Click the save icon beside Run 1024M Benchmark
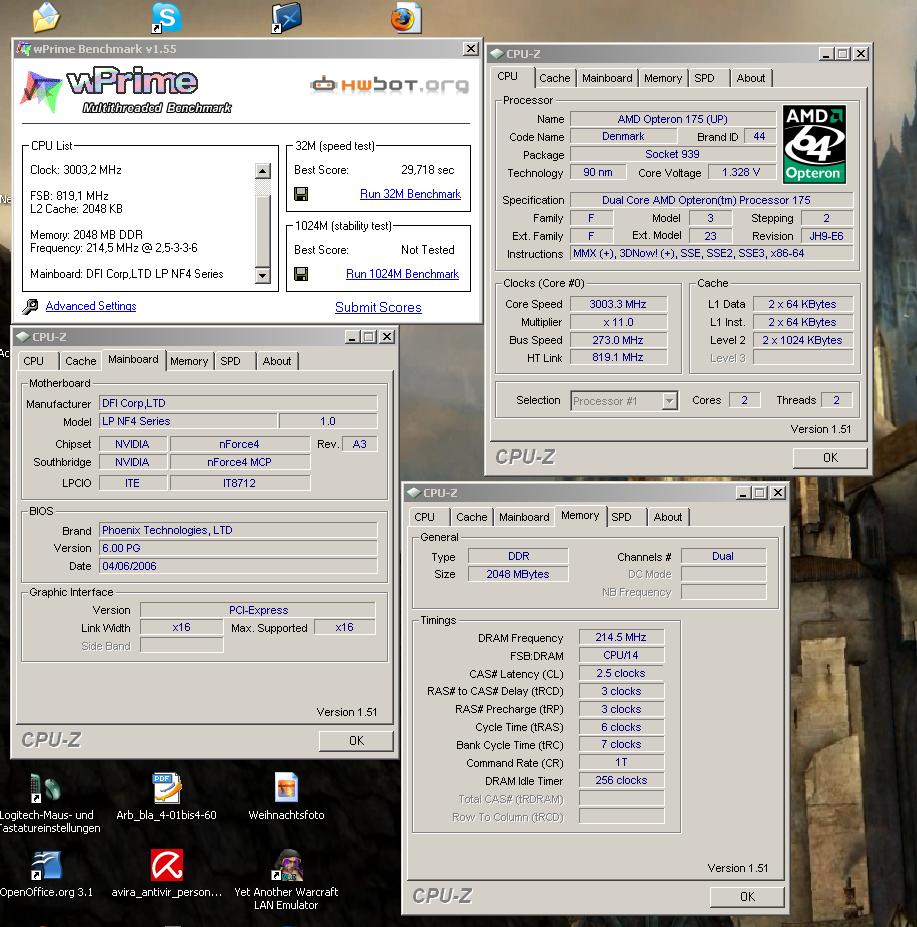This screenshot has height=927, width=917. coord(301,274)
